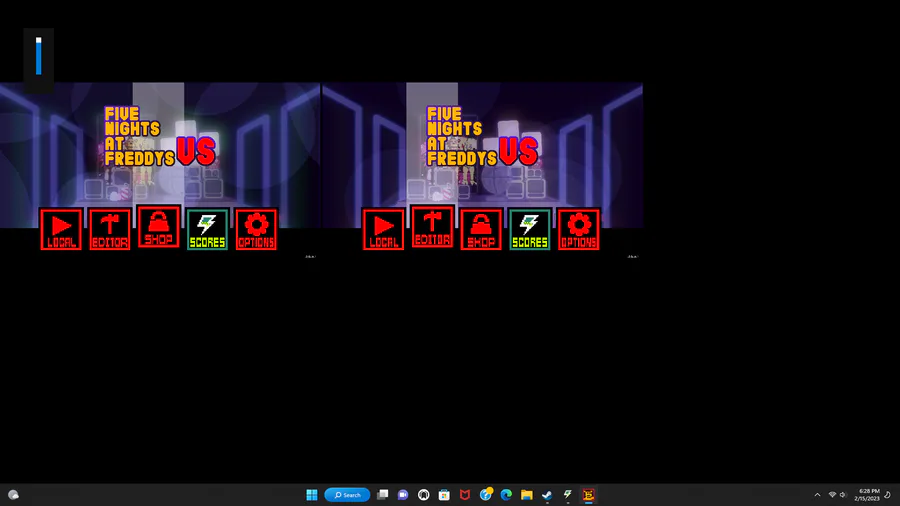Screen dimensions: 900x506
Task: Open Options in right game screen
Action: [x=579, y=229]
